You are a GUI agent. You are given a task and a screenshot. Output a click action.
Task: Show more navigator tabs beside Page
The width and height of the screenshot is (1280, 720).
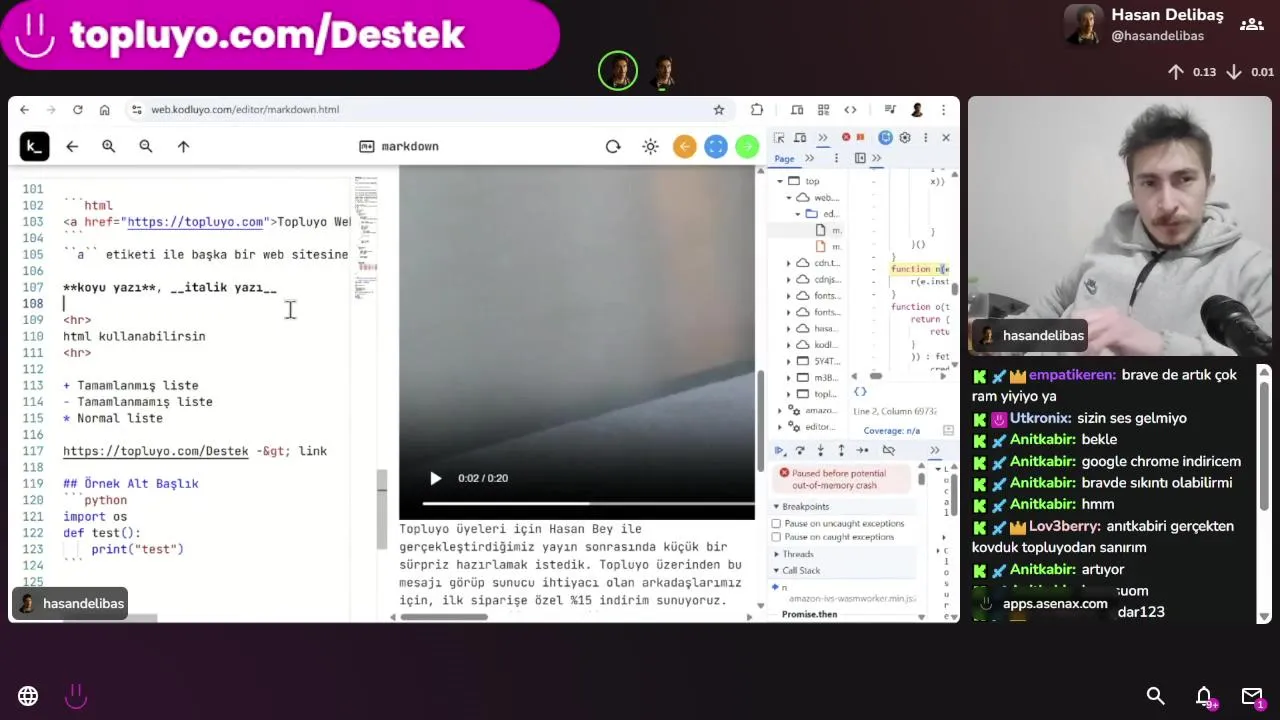pos(810,158)
